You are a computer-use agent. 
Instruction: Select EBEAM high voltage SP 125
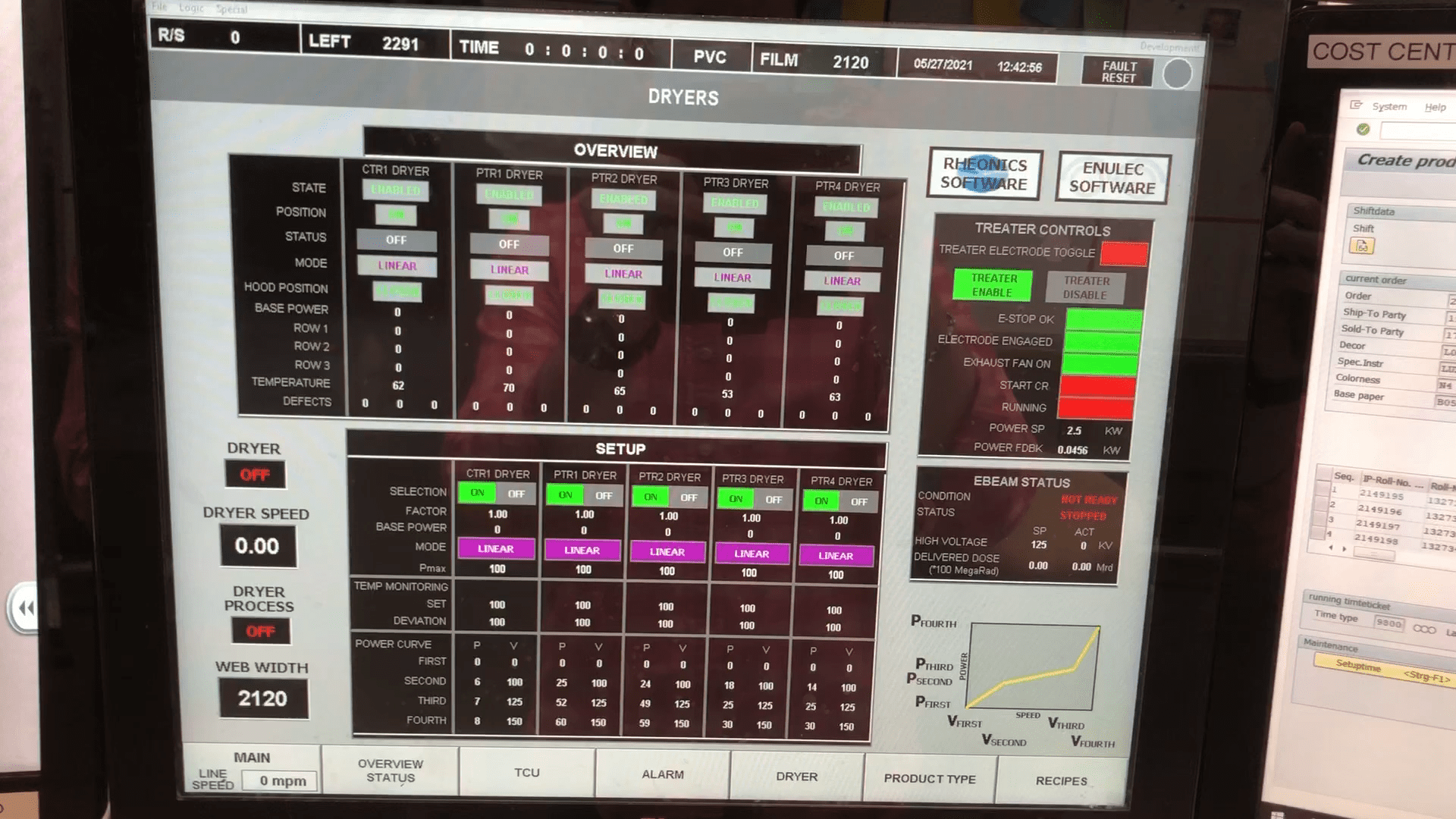pyautogui.click(x=1039, y=544)
